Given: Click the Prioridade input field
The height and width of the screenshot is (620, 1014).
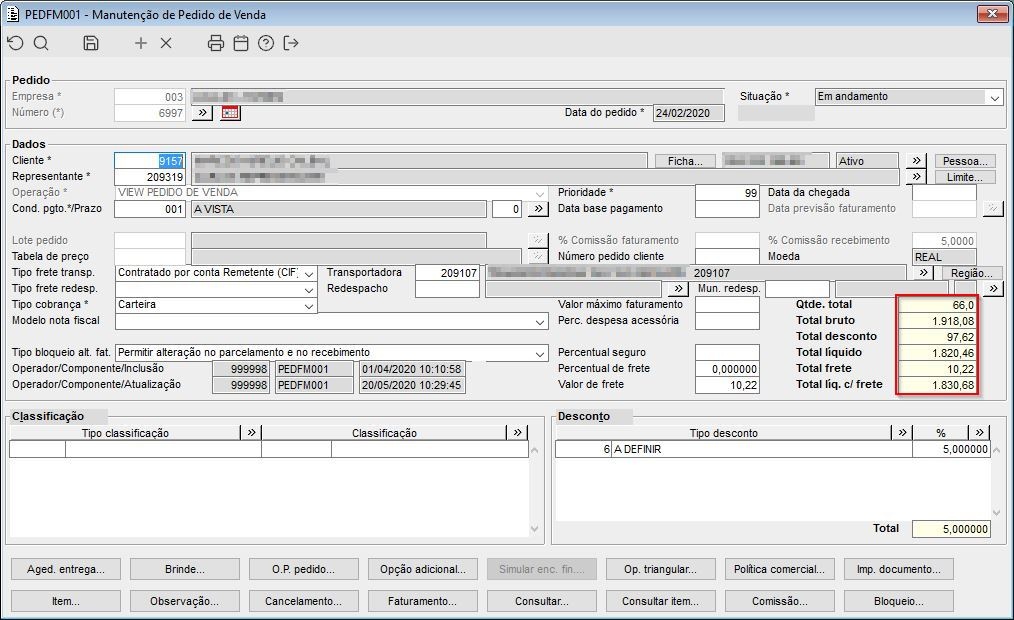Looking at the screenshot, I should 727,193.
